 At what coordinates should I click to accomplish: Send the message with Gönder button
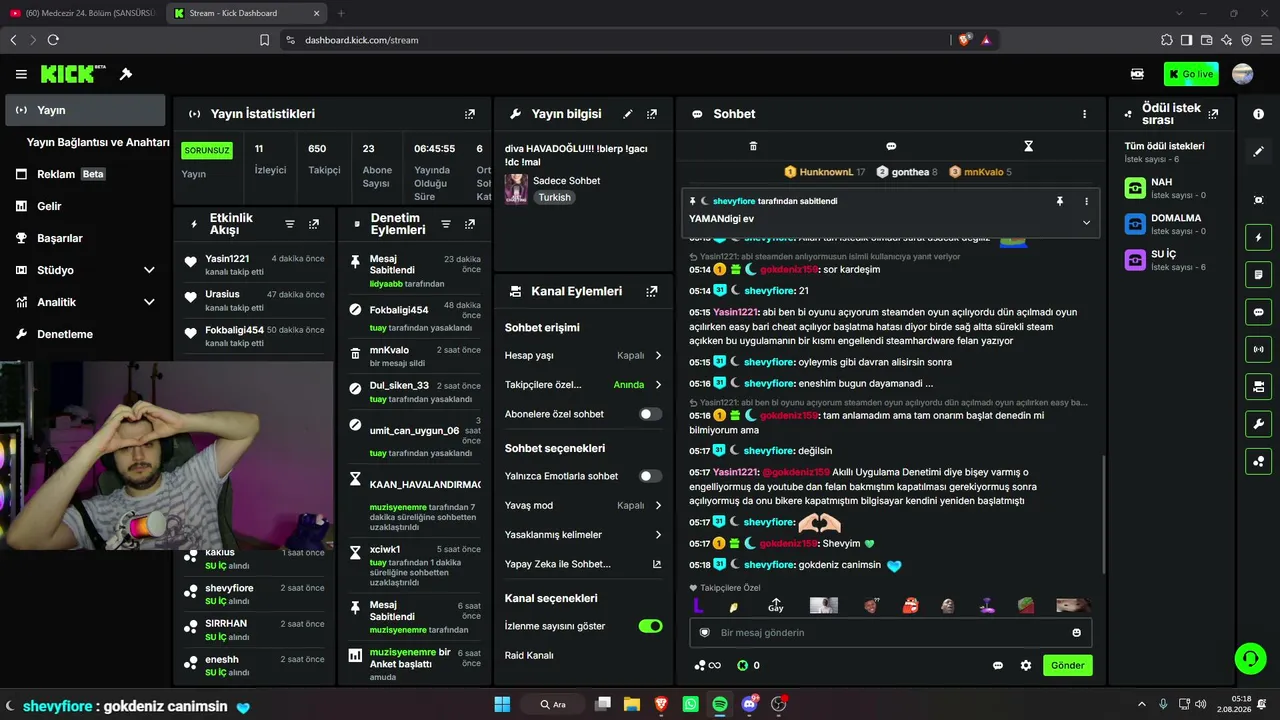(1067, 665)
